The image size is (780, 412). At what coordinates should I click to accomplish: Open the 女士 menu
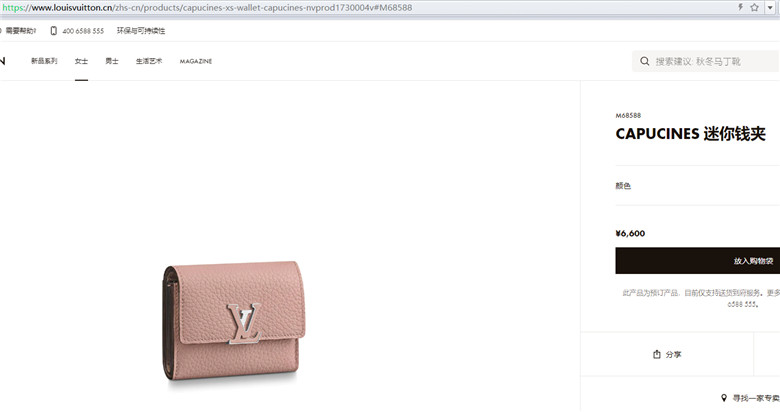click(81, 61)
